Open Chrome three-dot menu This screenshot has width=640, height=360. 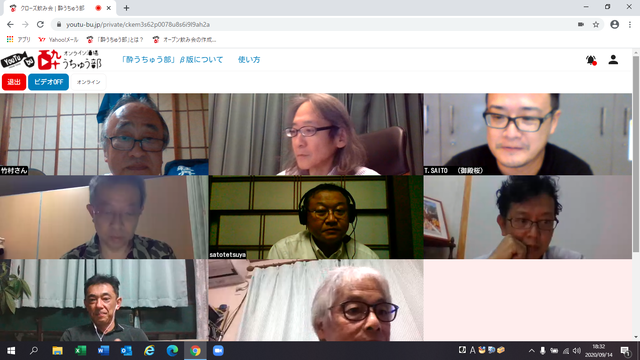point(630,24)
